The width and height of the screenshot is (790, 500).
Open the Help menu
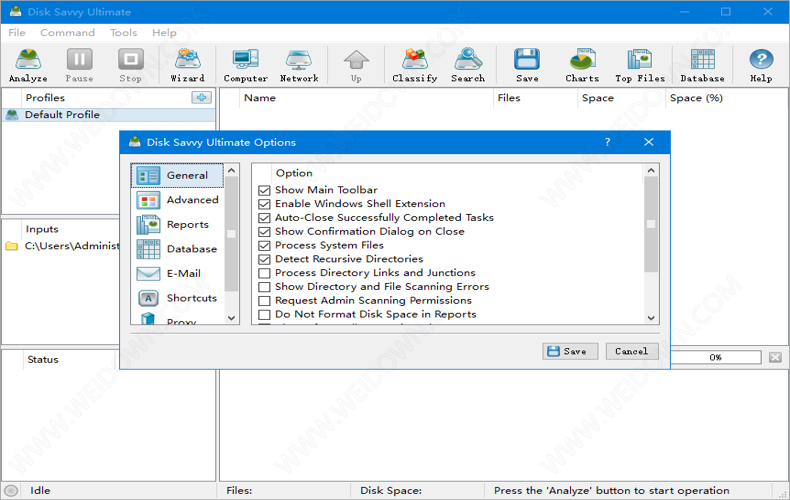[164, 33]
